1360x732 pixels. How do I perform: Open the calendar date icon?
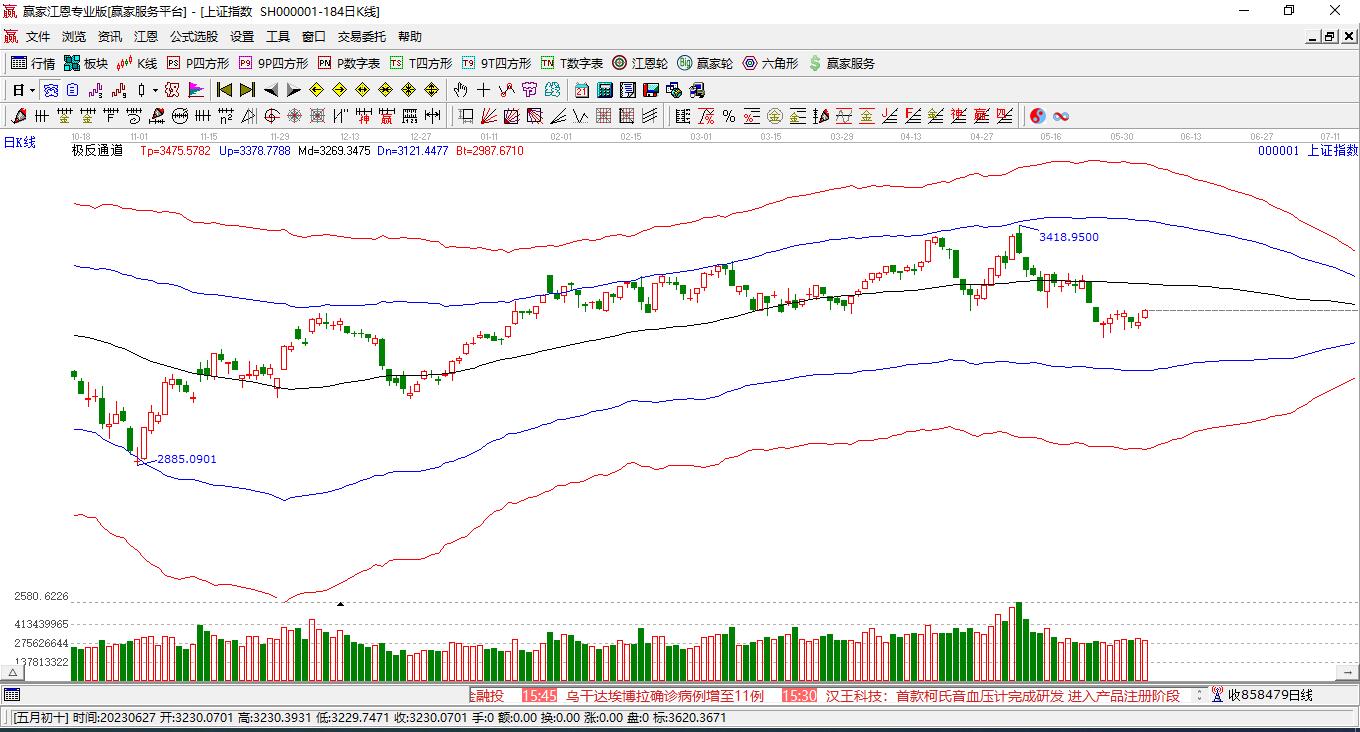click(581, 90)
